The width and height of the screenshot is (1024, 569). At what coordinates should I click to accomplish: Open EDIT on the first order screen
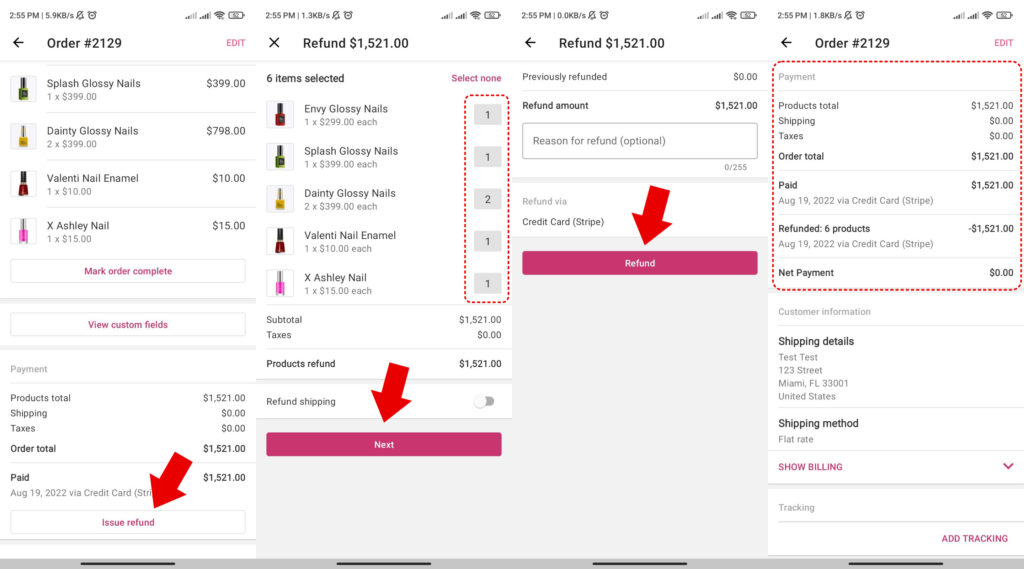click(235, 43)
